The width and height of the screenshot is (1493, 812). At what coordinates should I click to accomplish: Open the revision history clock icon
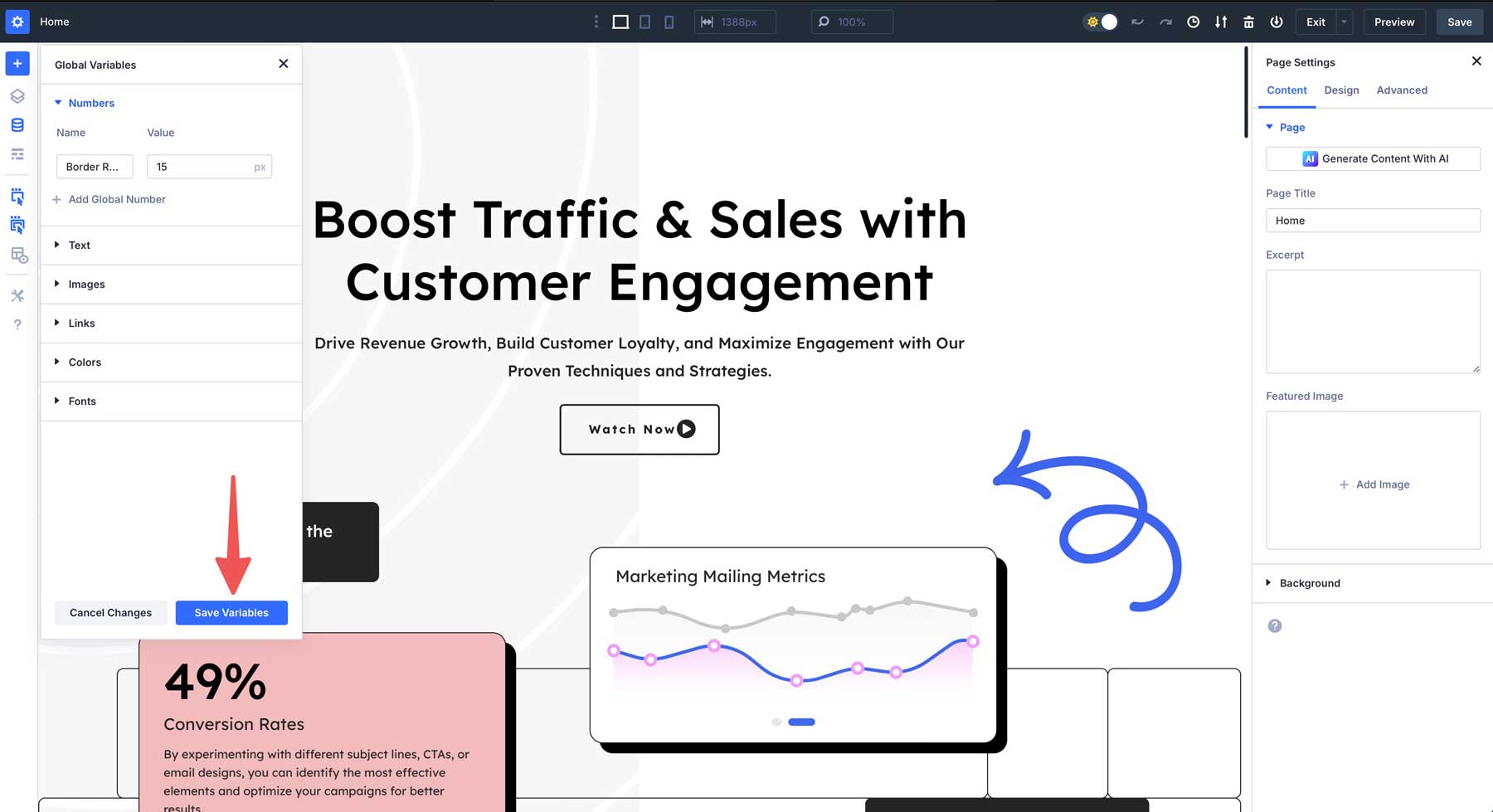(x=1193, y=22)
